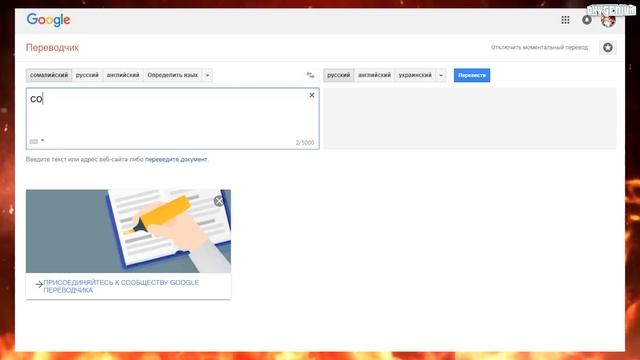Choose Определить язык option
640x360 pixels.
(173, 75)
